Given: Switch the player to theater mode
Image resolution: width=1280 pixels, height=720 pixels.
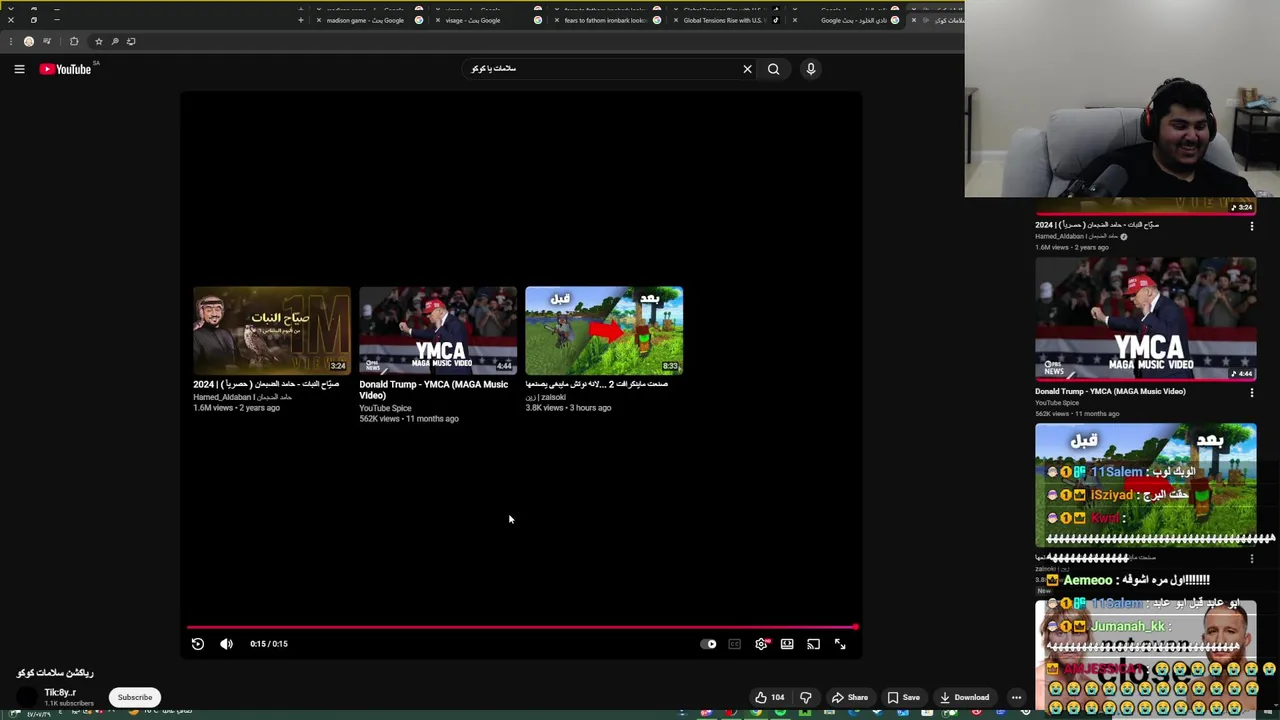Looking at the screenshot, I should [787, 644].
